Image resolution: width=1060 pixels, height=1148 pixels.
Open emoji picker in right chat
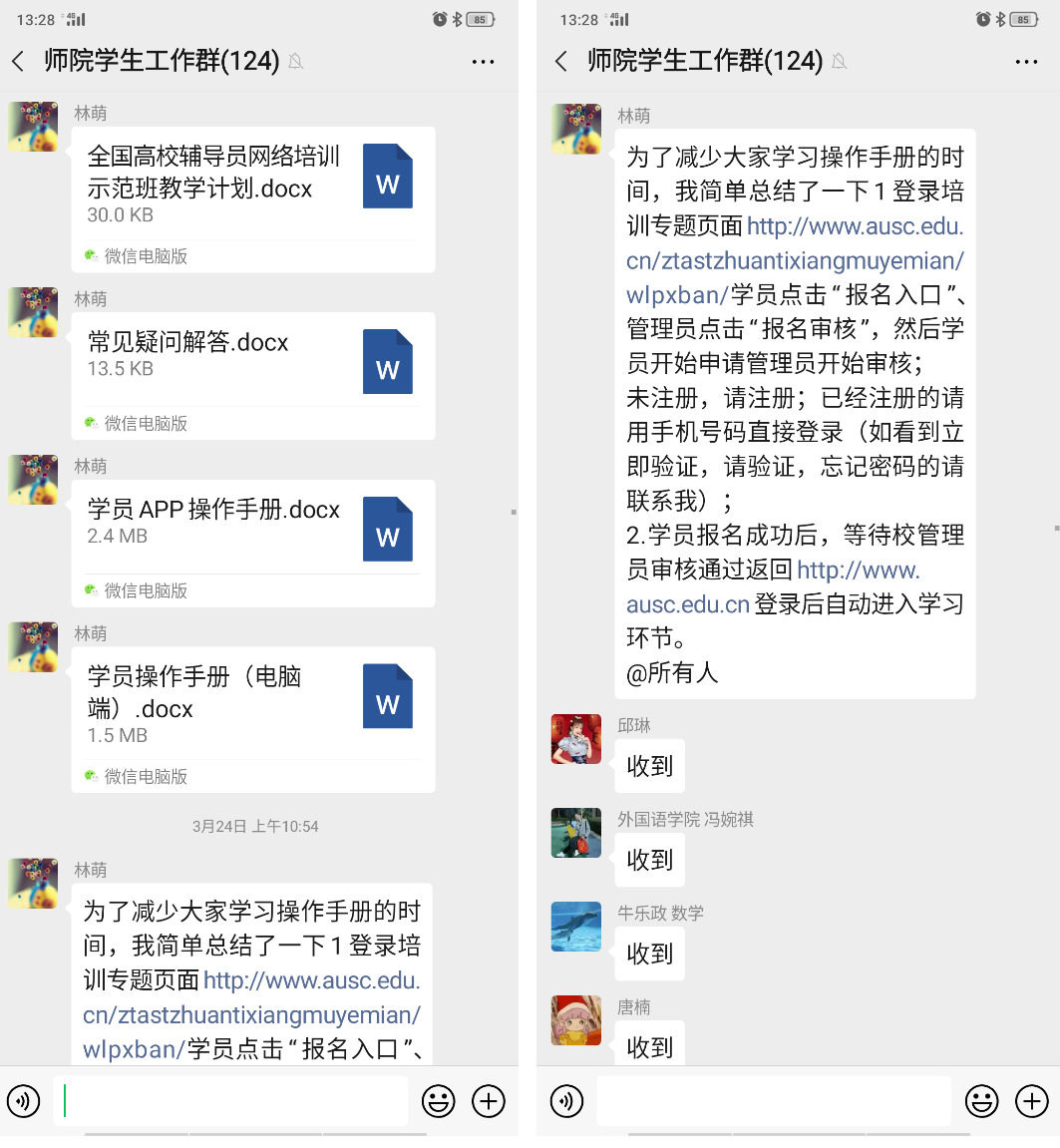point(981,1100)
